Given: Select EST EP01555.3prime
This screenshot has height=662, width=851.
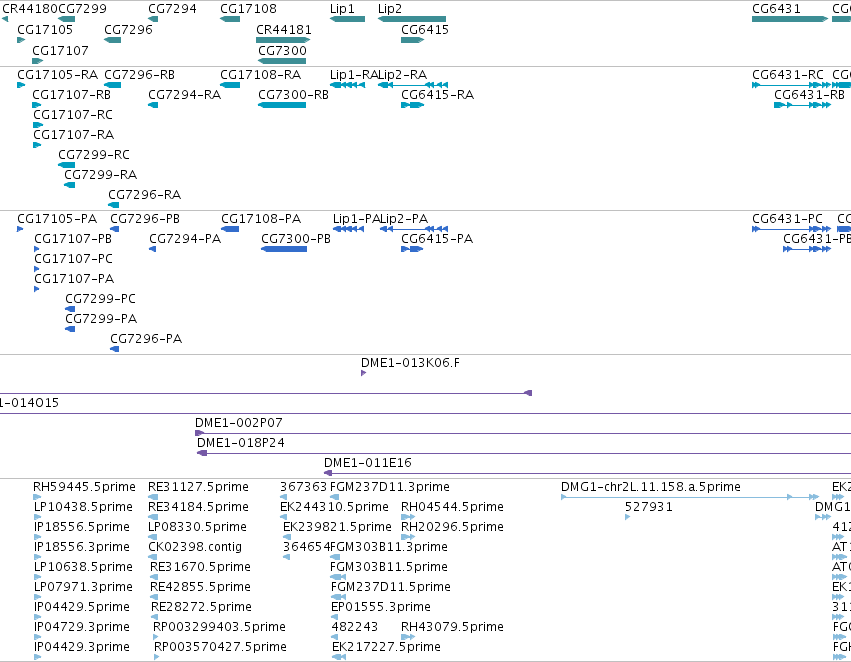Looking at the screenshot, I should 334,617.
